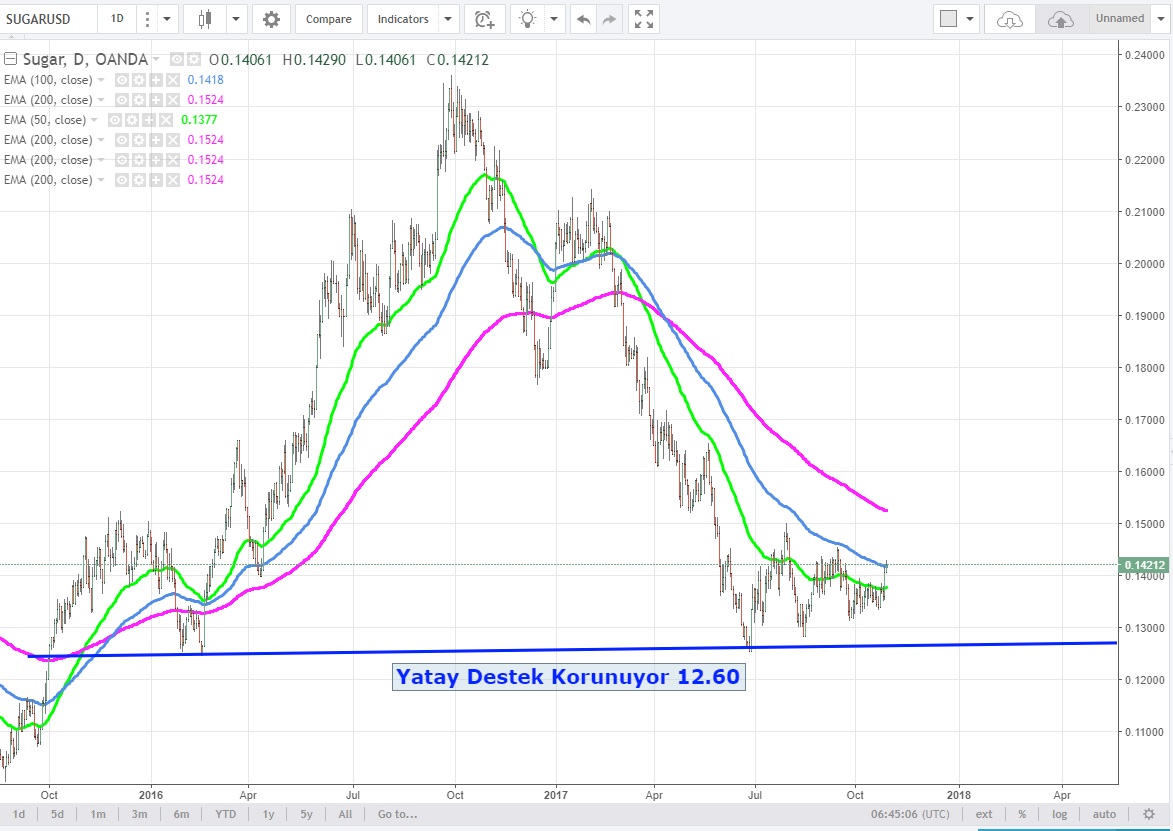
Task: Enter fullscreen mode
Action: click(644, 19)
